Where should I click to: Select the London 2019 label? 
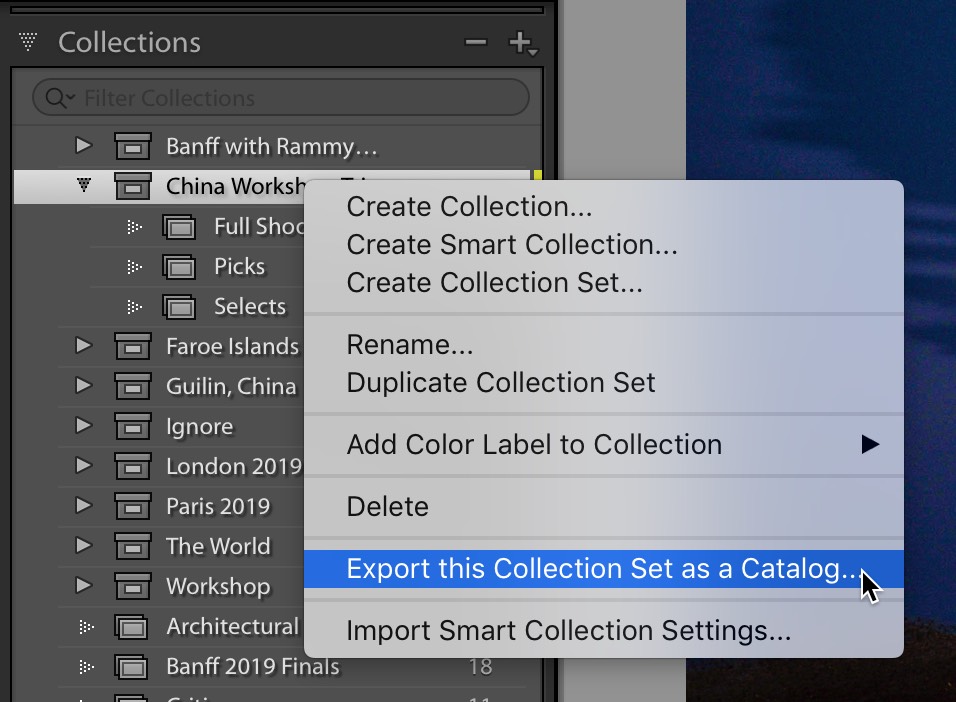click(234, 466)
